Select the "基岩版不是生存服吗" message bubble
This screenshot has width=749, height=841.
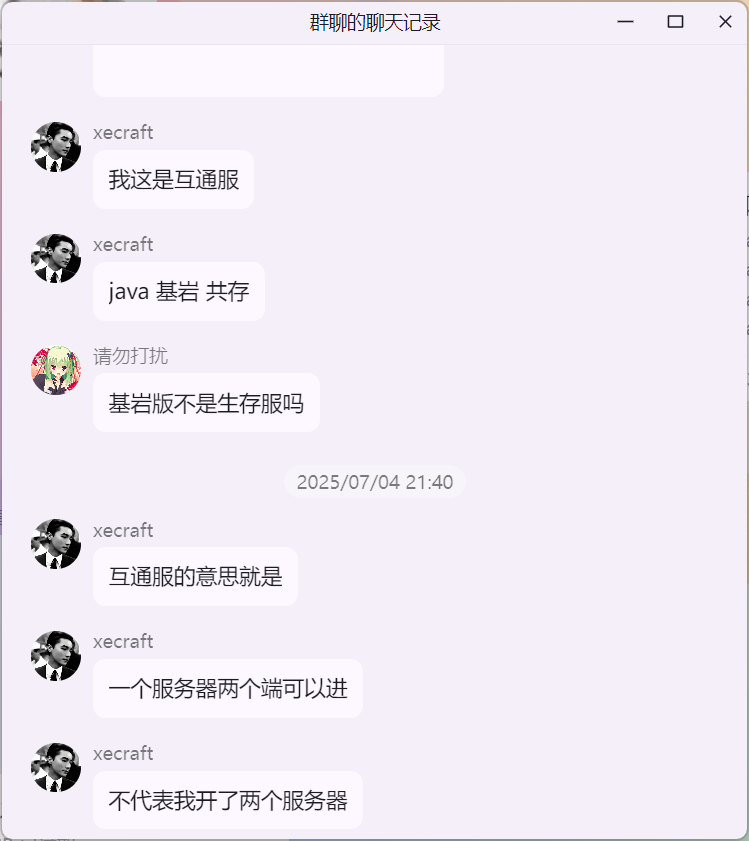point(207,403)
